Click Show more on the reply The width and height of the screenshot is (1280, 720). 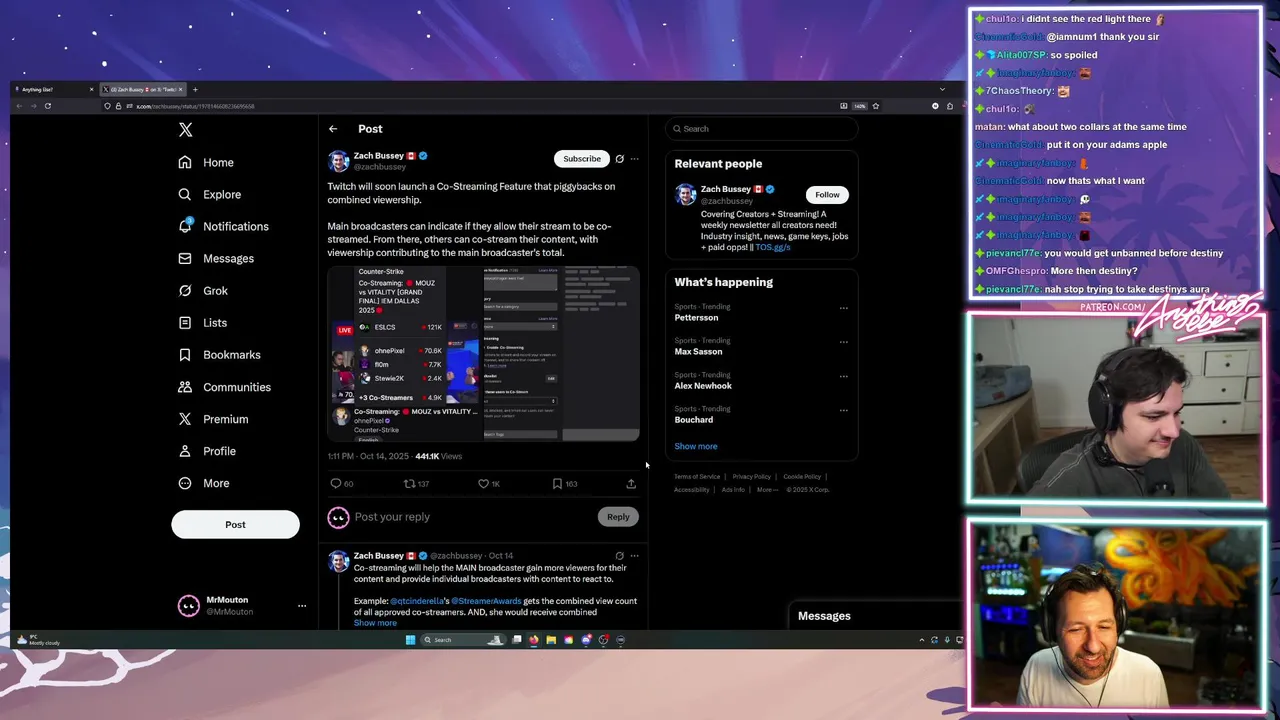coord(375,623)
